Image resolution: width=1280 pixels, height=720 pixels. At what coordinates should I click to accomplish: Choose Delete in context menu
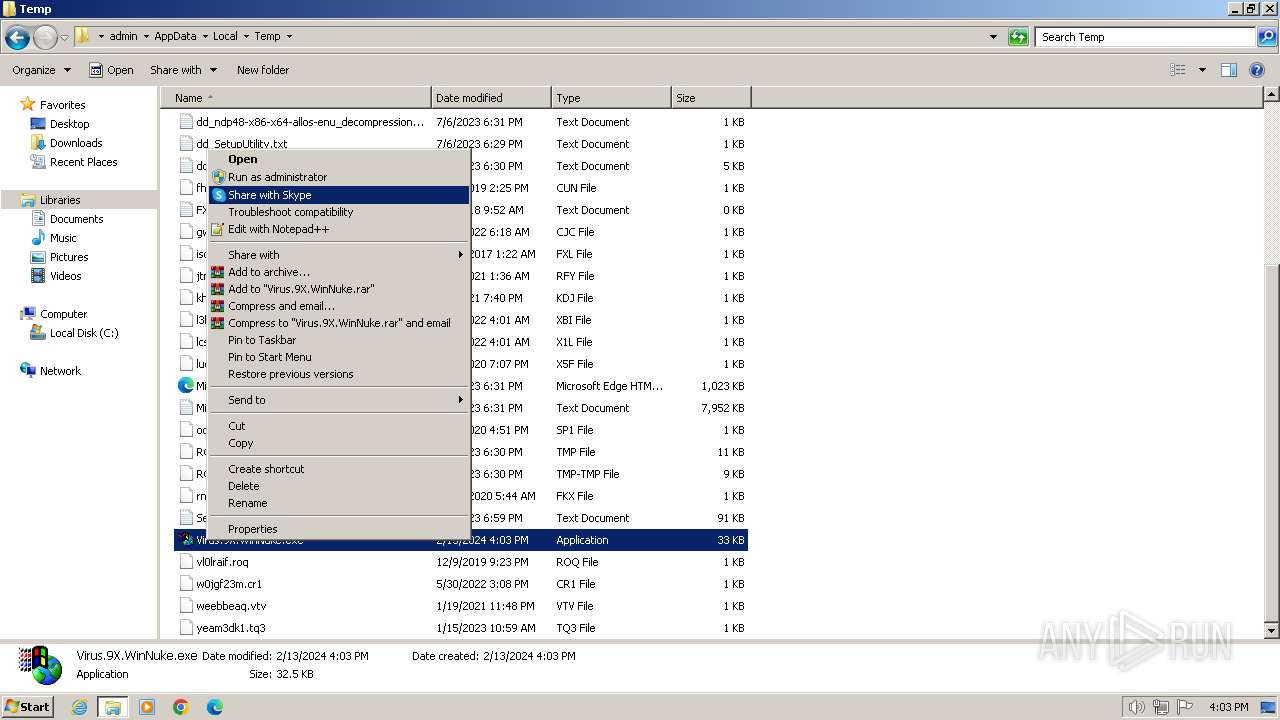pos(338,486)
